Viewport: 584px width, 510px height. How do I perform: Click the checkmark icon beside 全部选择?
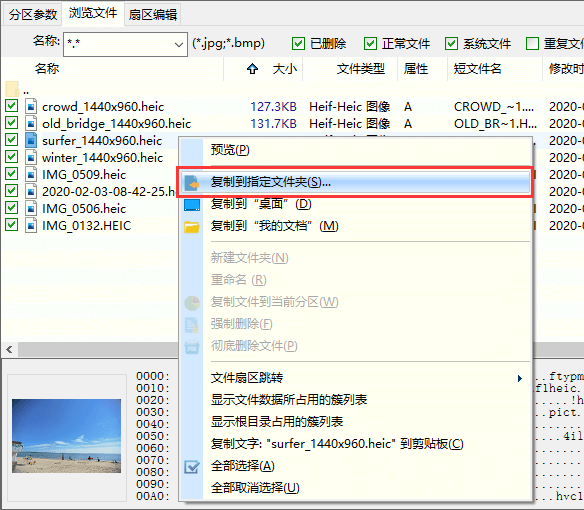coord(192,466)
